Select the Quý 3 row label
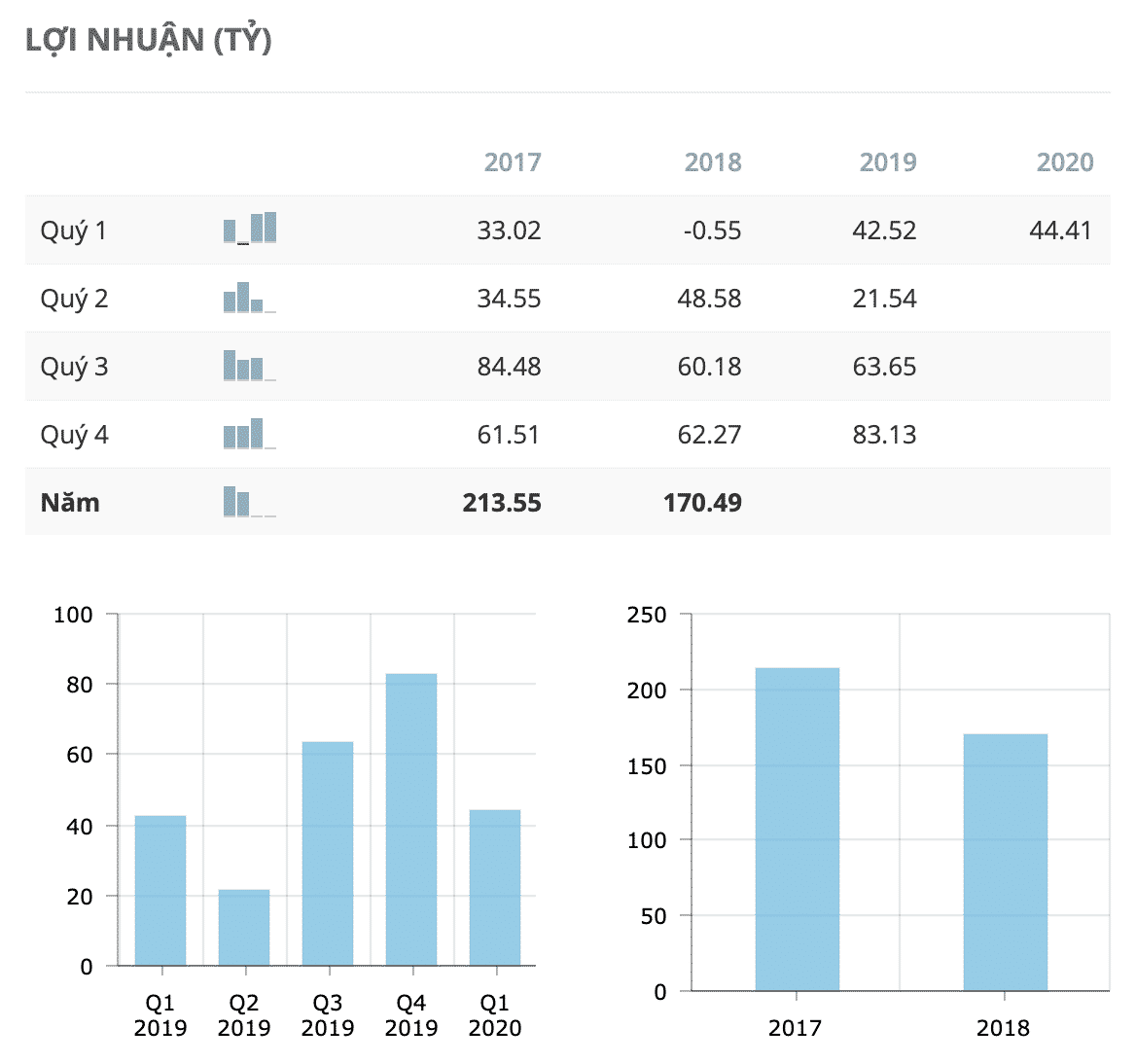This screenshot has width=1136, height=1064. coord(74,367)
